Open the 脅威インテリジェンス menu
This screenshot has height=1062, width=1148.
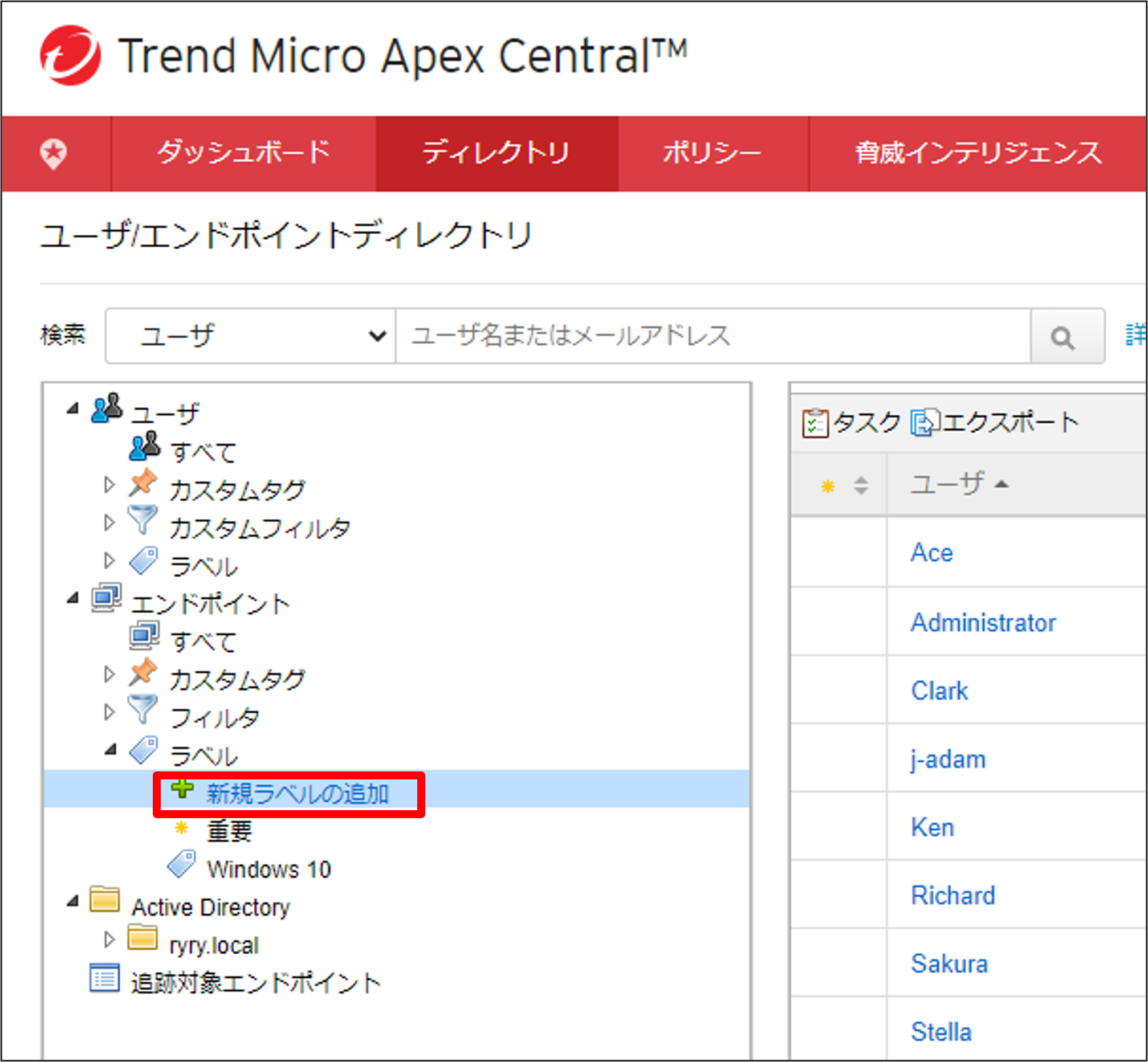point(977,153)
